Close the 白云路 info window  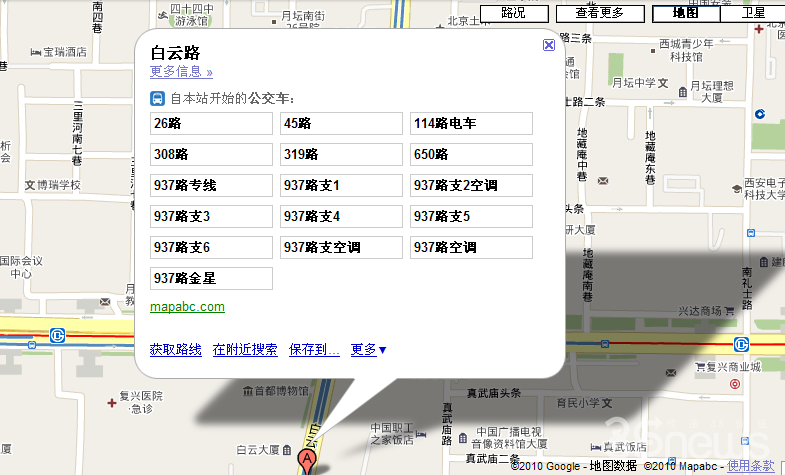pos(548,45)
